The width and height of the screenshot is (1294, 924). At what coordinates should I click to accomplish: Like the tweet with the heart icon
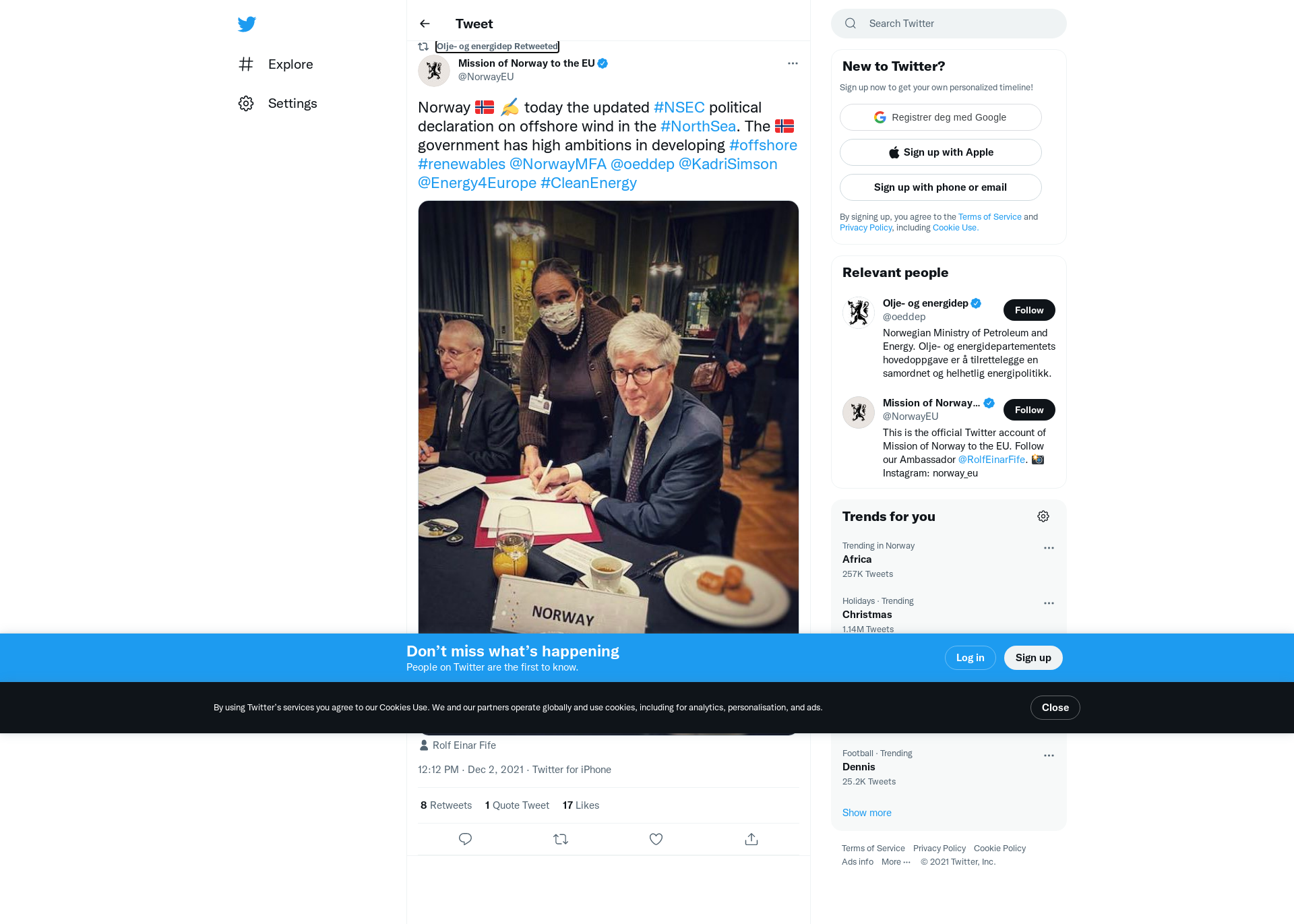(x=656, y=839)
